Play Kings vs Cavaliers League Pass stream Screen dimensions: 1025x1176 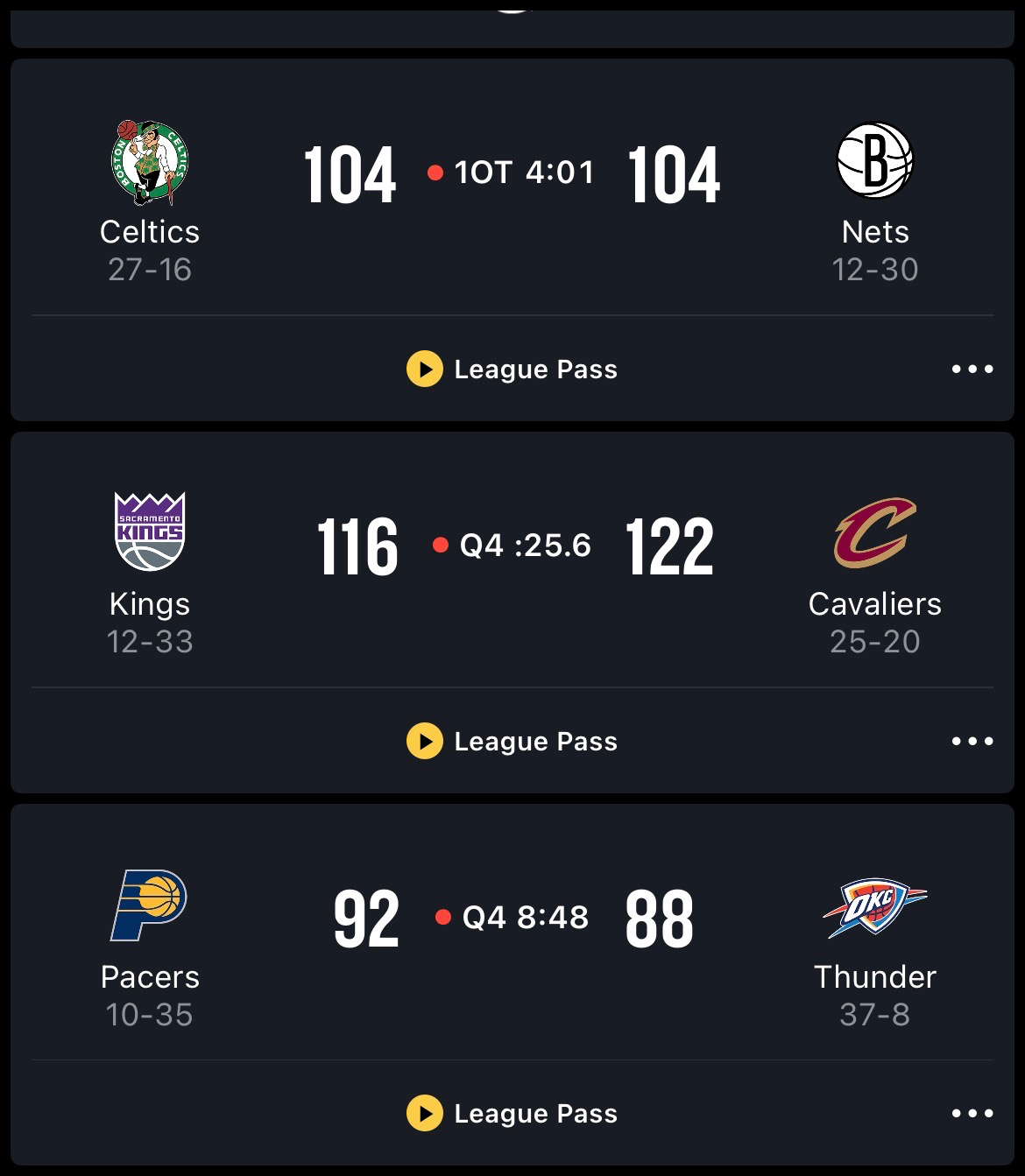coord(425,741)
